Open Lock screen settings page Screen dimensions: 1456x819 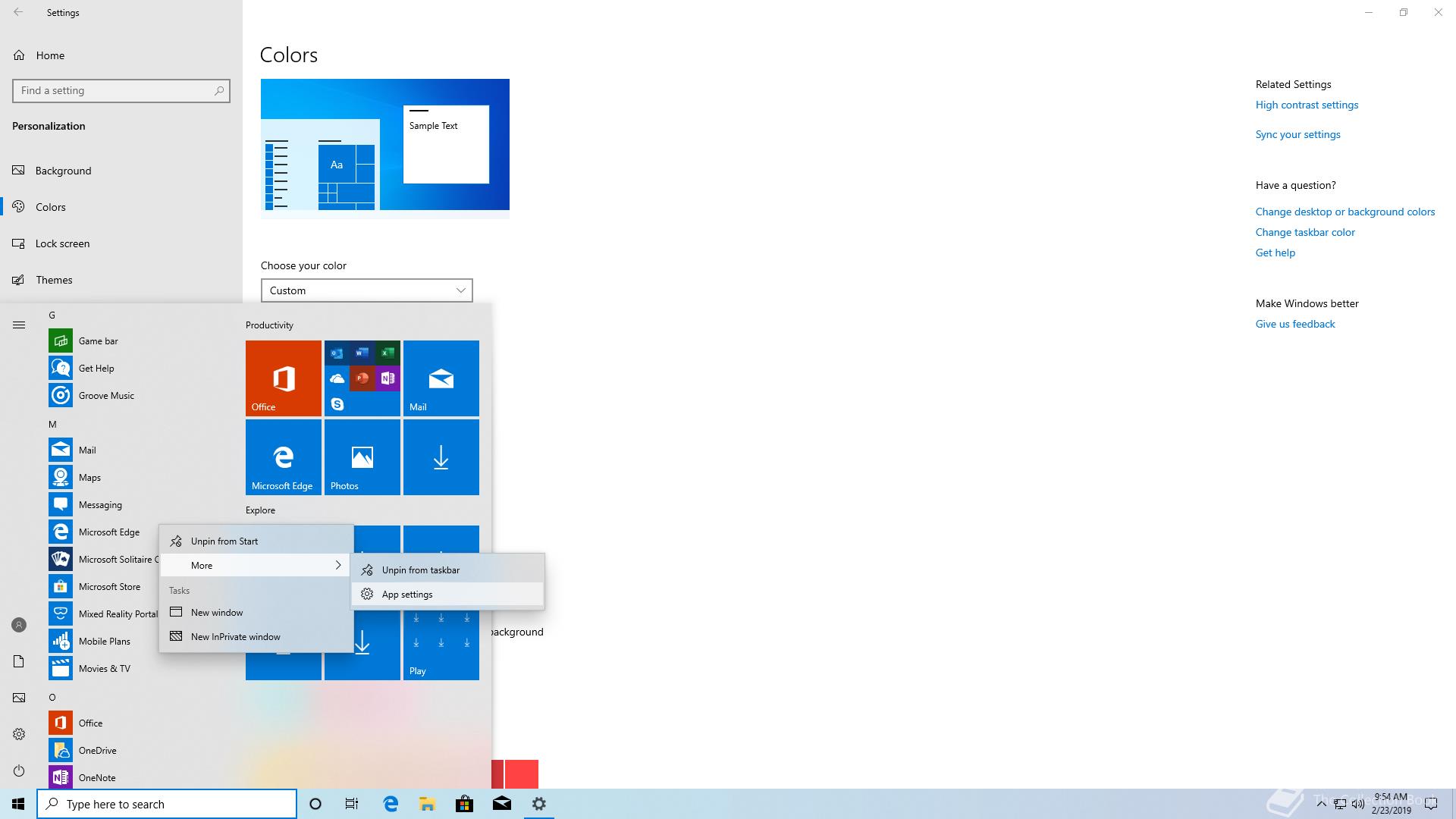[121, 243]
